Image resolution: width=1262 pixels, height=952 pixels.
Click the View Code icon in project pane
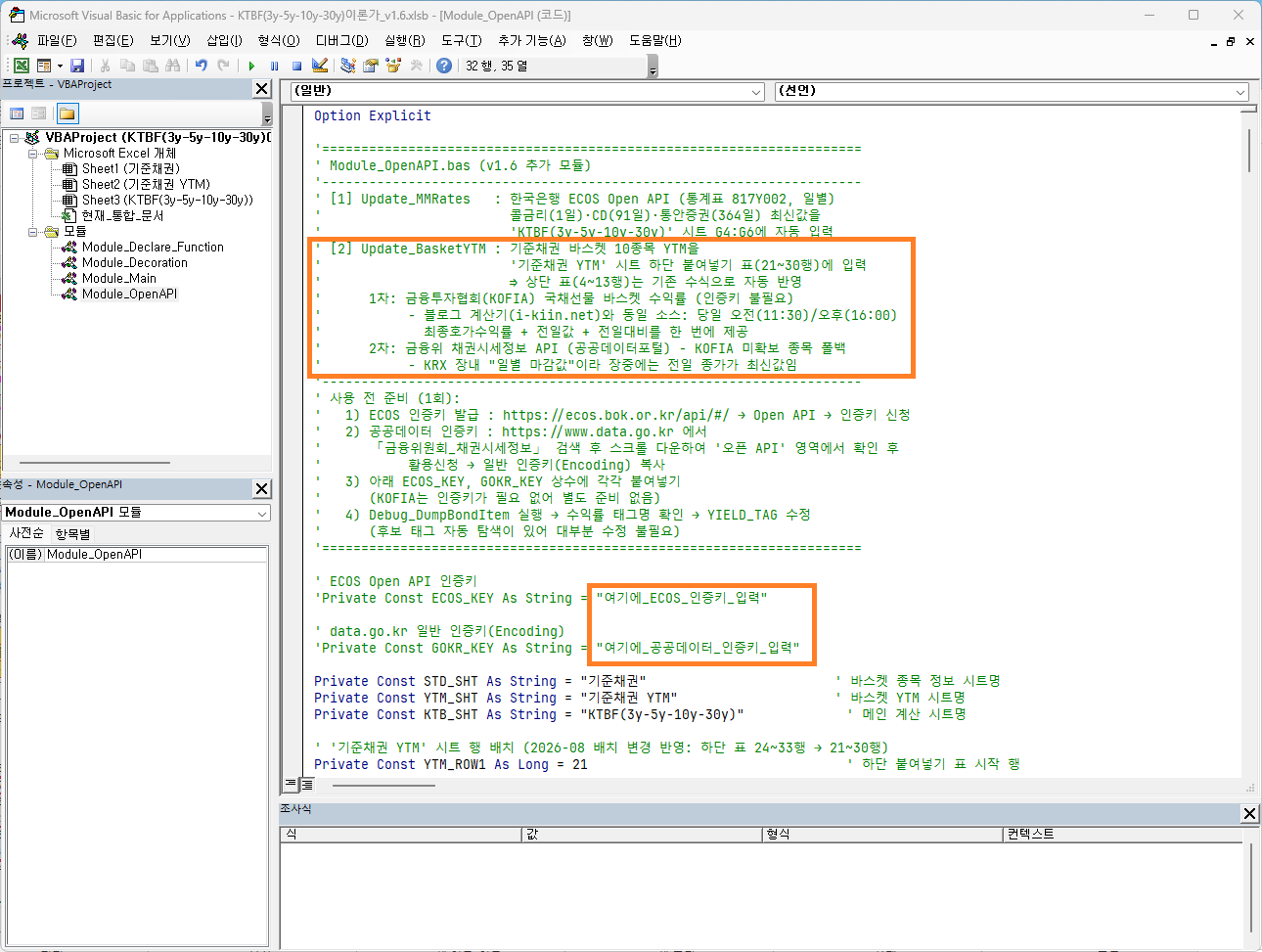point(17,113)
